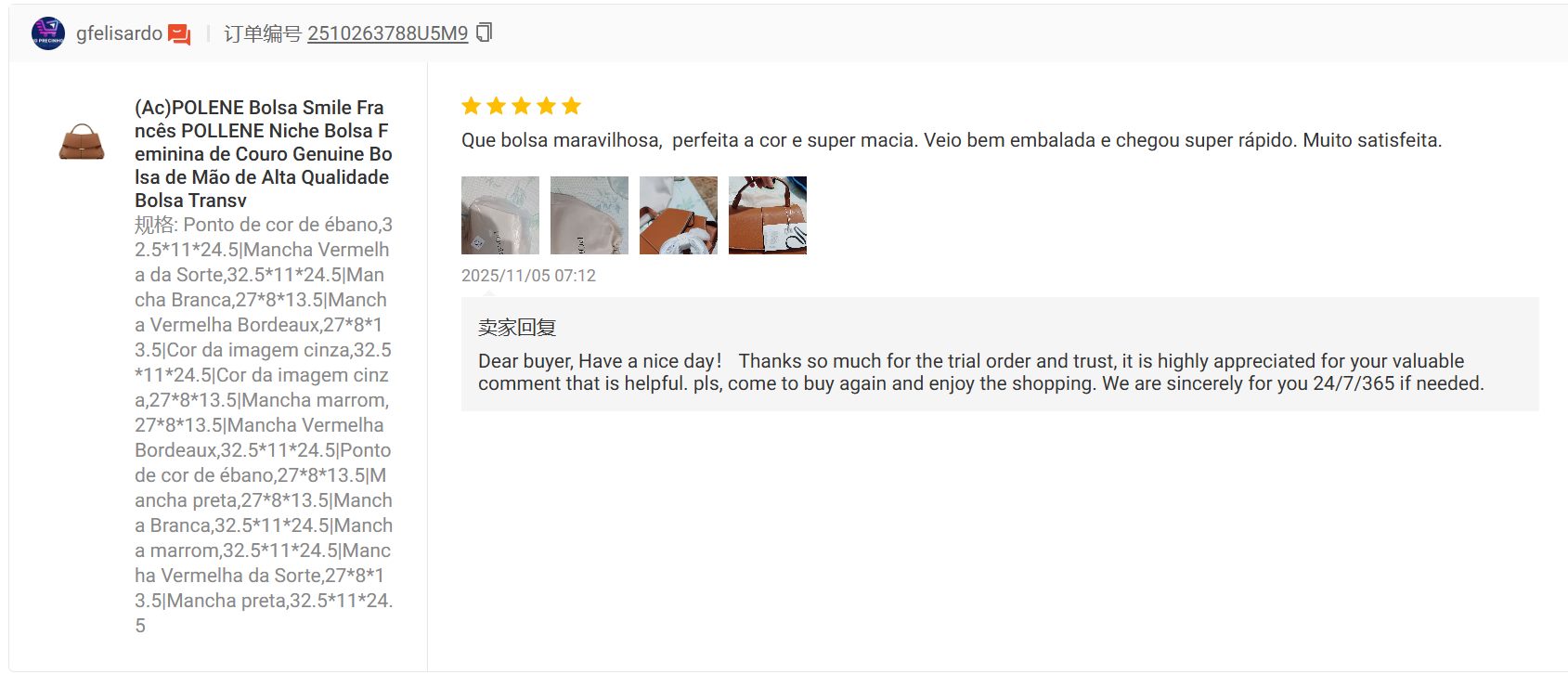Open the POLENE Bolsa Smile product title
The height and width of the screenshot is (674, 1568).
tap(263, 154)
